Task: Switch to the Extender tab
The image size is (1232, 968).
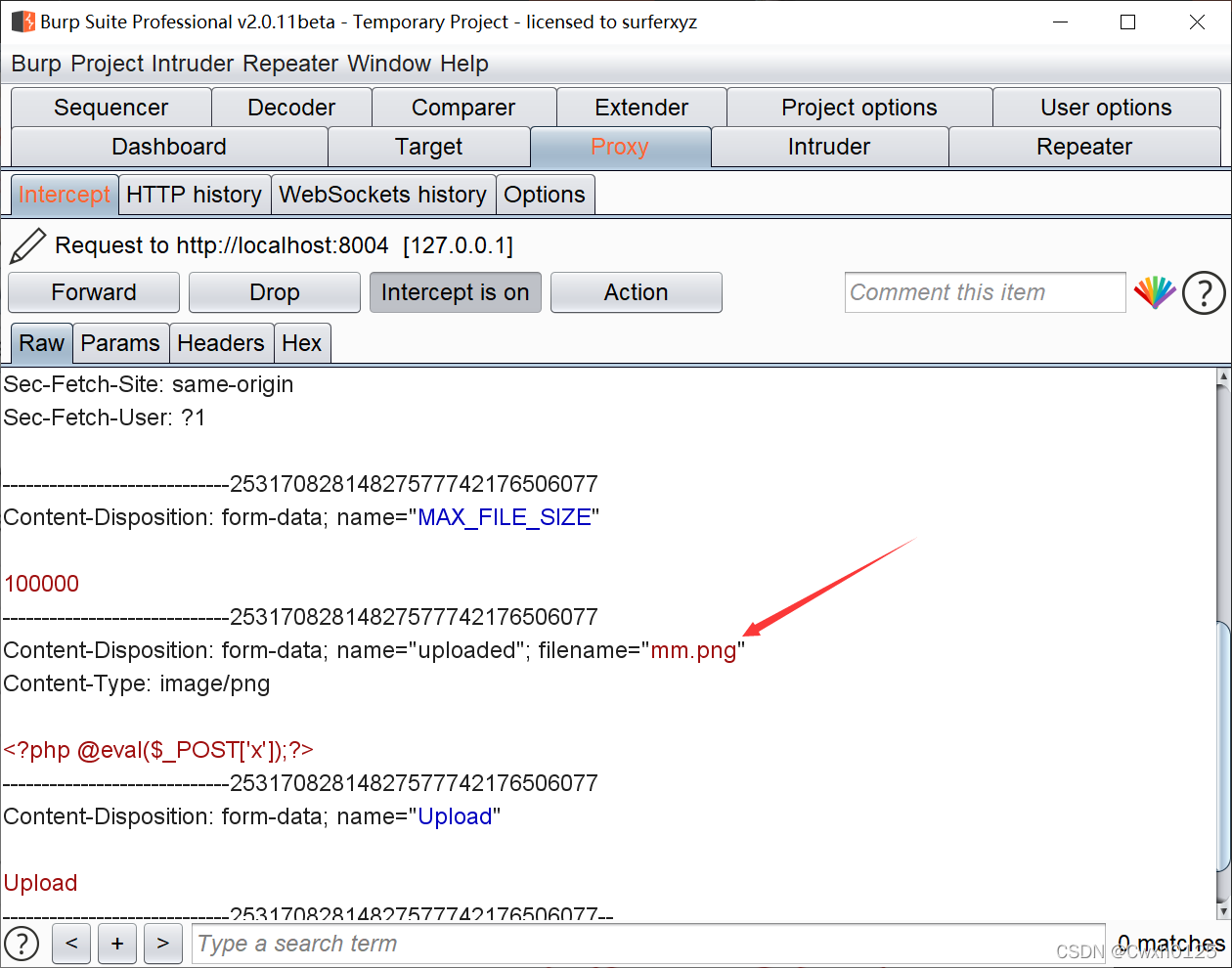Action: [641, 108]
